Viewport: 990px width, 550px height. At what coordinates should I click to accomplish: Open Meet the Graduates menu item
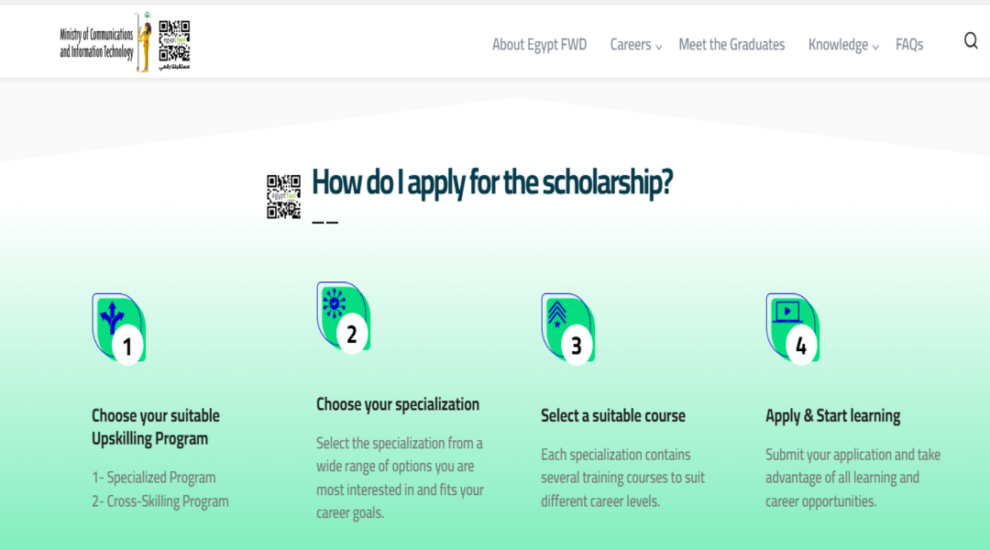(732, 44)
